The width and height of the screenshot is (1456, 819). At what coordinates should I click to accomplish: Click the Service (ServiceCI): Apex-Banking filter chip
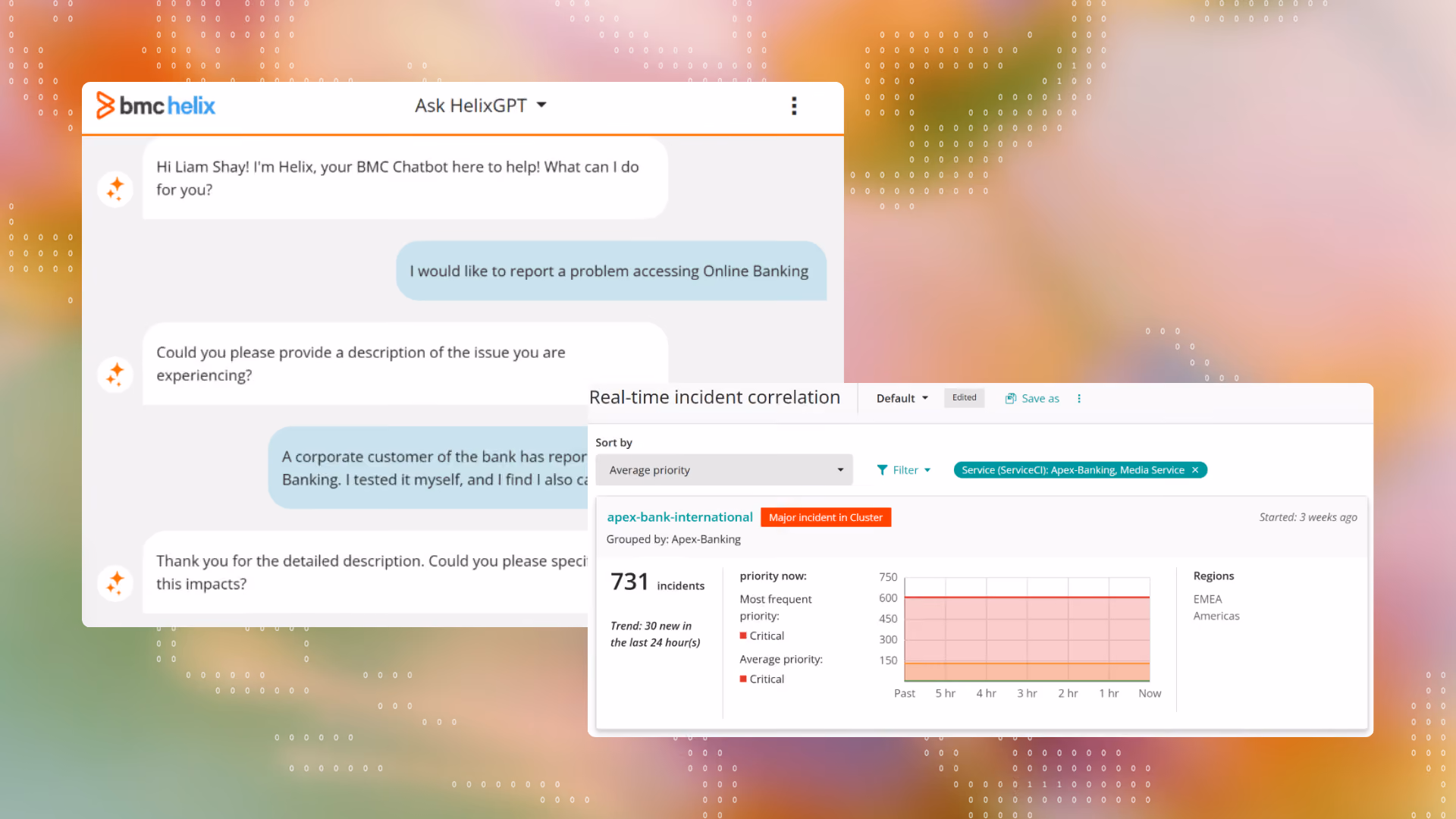pyautogui.click(x=1080, y=470)
